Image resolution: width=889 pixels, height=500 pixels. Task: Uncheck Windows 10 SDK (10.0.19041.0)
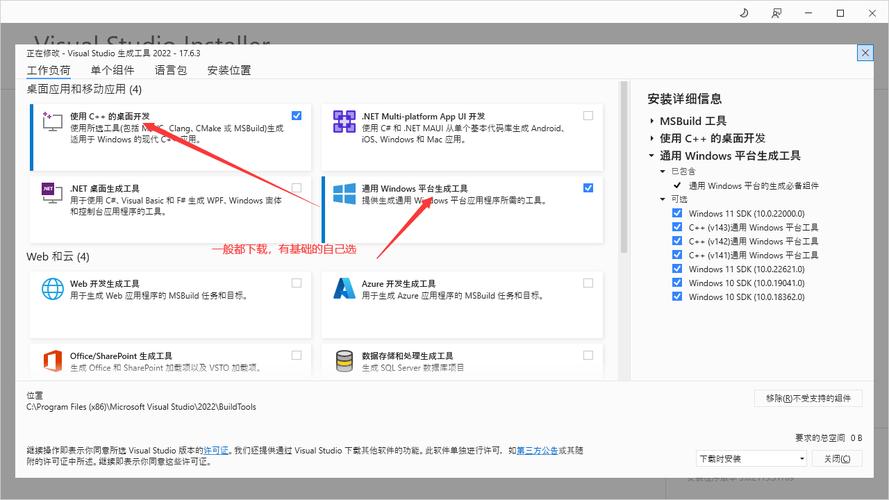677,282
